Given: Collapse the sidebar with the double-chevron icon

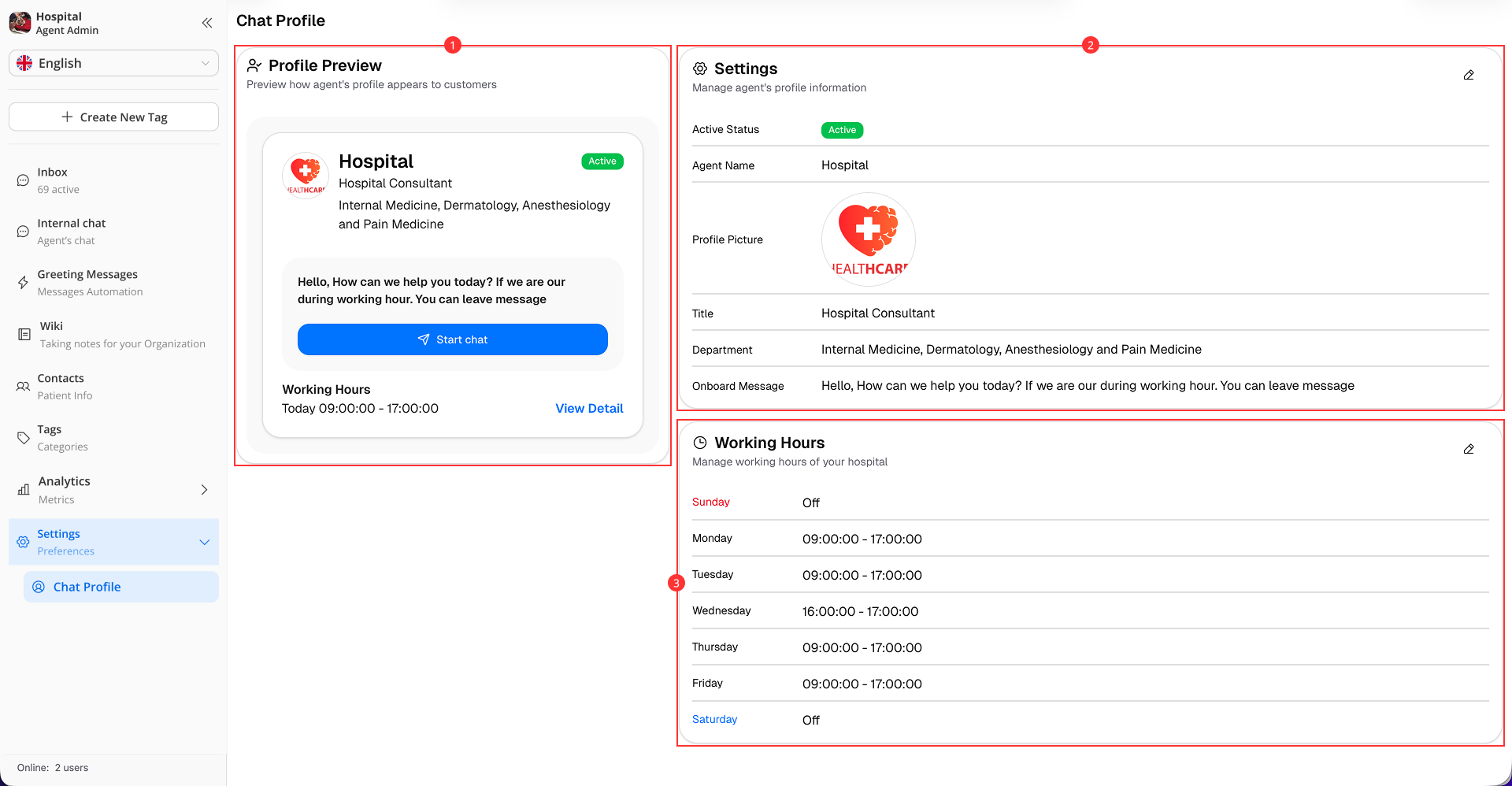Looking at the screenshot, I should coord(206,23).
